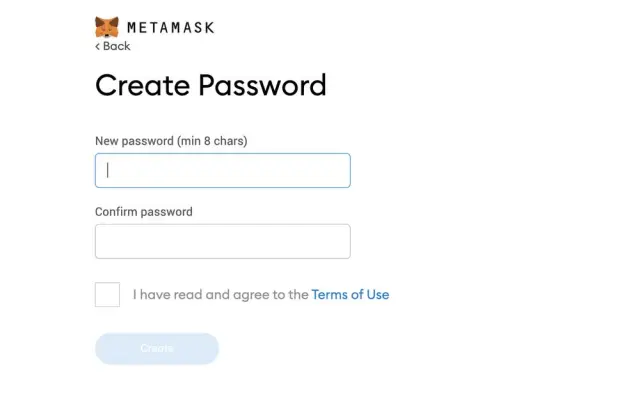Go back using the Back link
Viewport: 640px width, 417px height.
click(116, 46)
